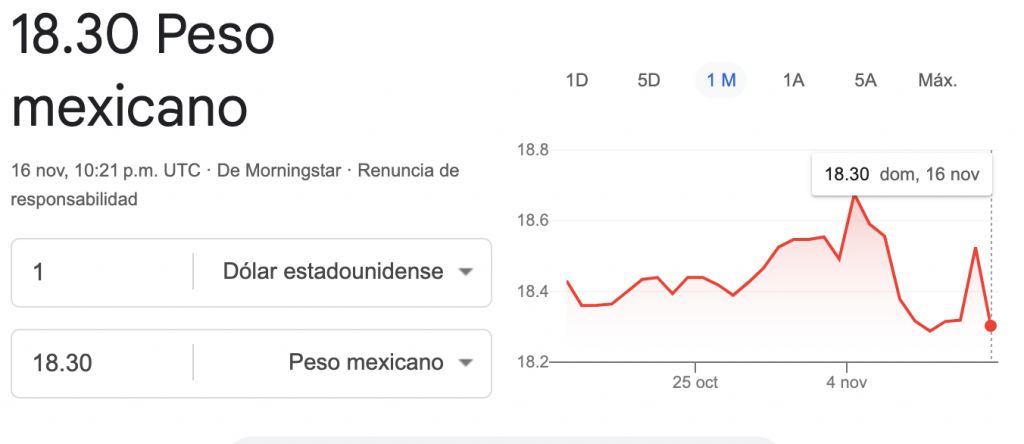Click the 18.2 y-axis label
Viewport: 1024px width, 444px height.
click(533, 362)
